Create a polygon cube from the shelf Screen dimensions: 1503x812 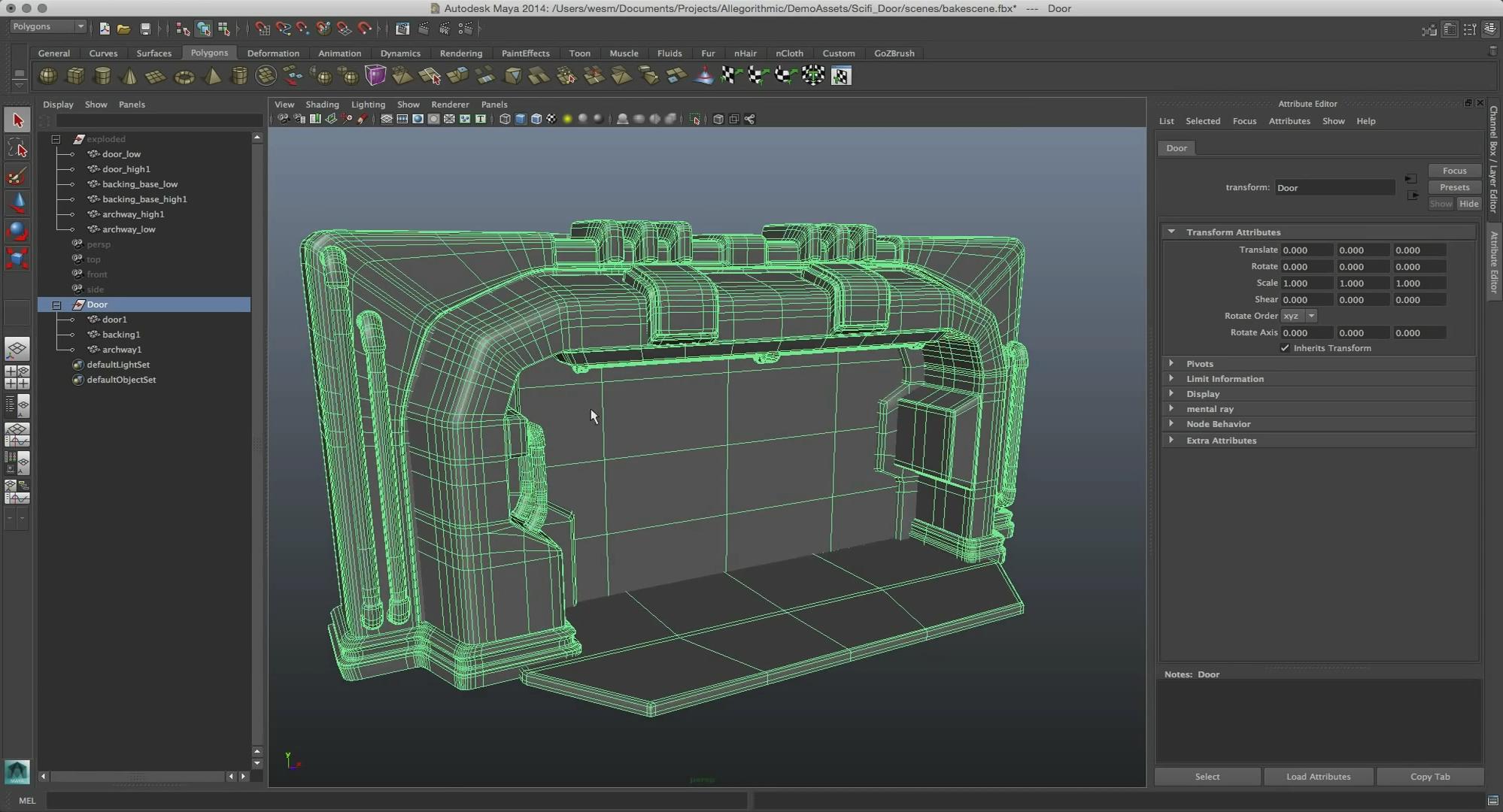[75, 76]
